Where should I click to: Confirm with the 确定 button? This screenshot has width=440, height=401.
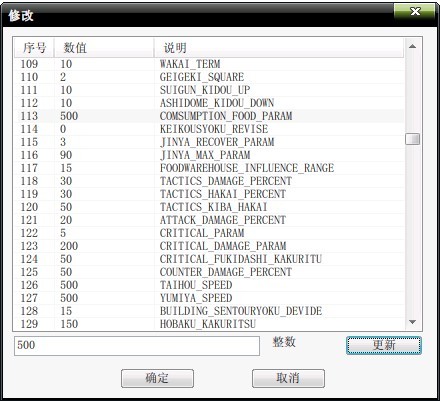coord(157,378)
